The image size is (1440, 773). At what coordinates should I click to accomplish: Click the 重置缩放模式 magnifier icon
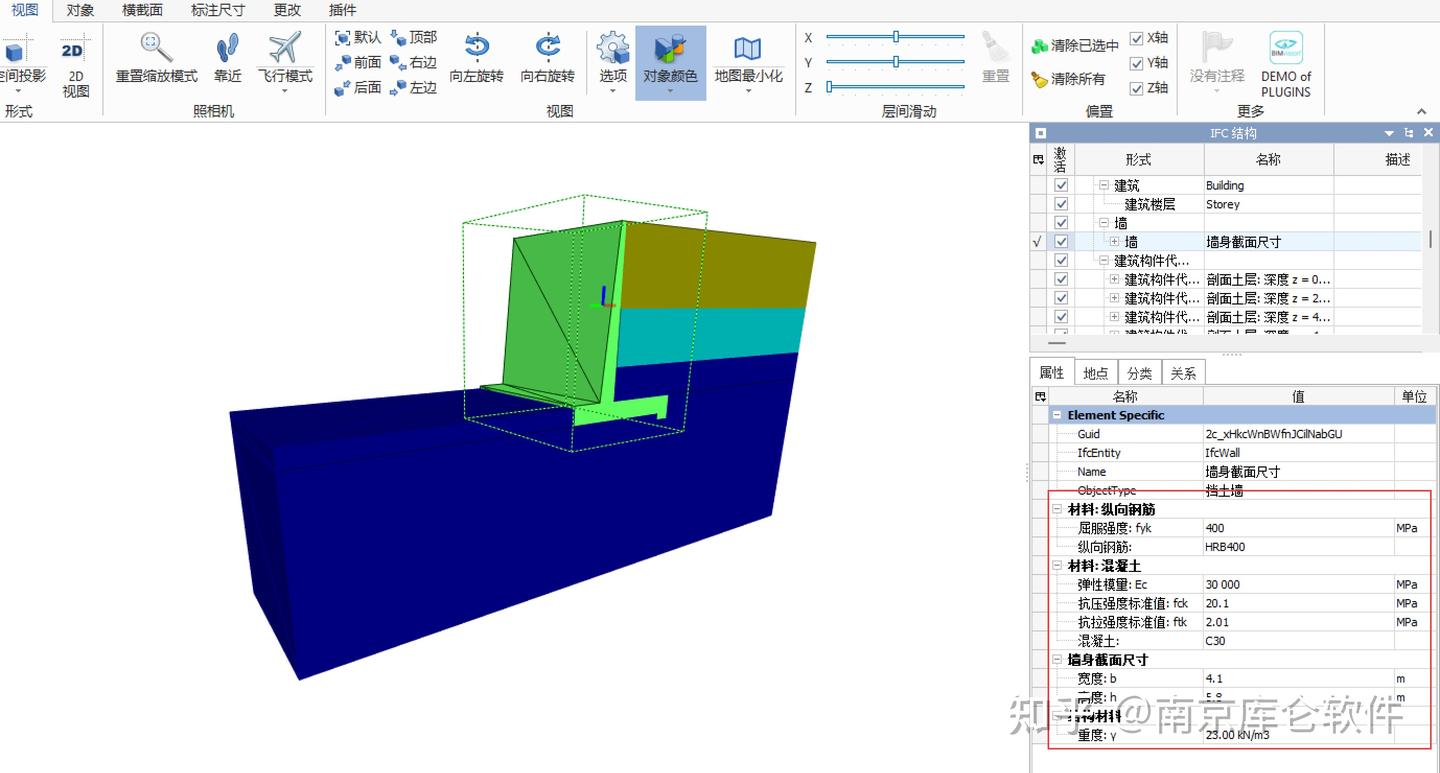156,47
